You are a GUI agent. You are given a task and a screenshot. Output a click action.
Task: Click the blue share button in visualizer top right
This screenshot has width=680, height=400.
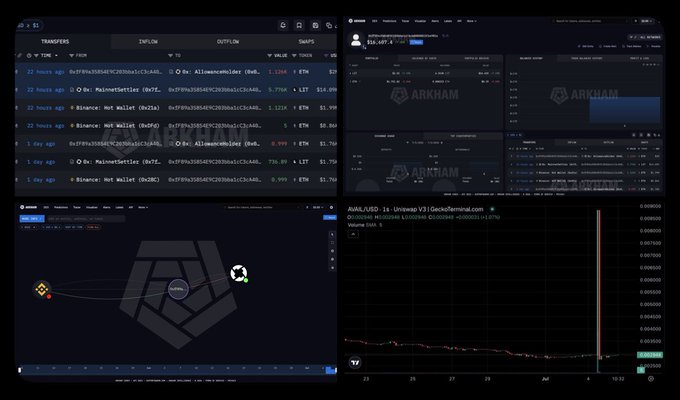coord(330,218)
